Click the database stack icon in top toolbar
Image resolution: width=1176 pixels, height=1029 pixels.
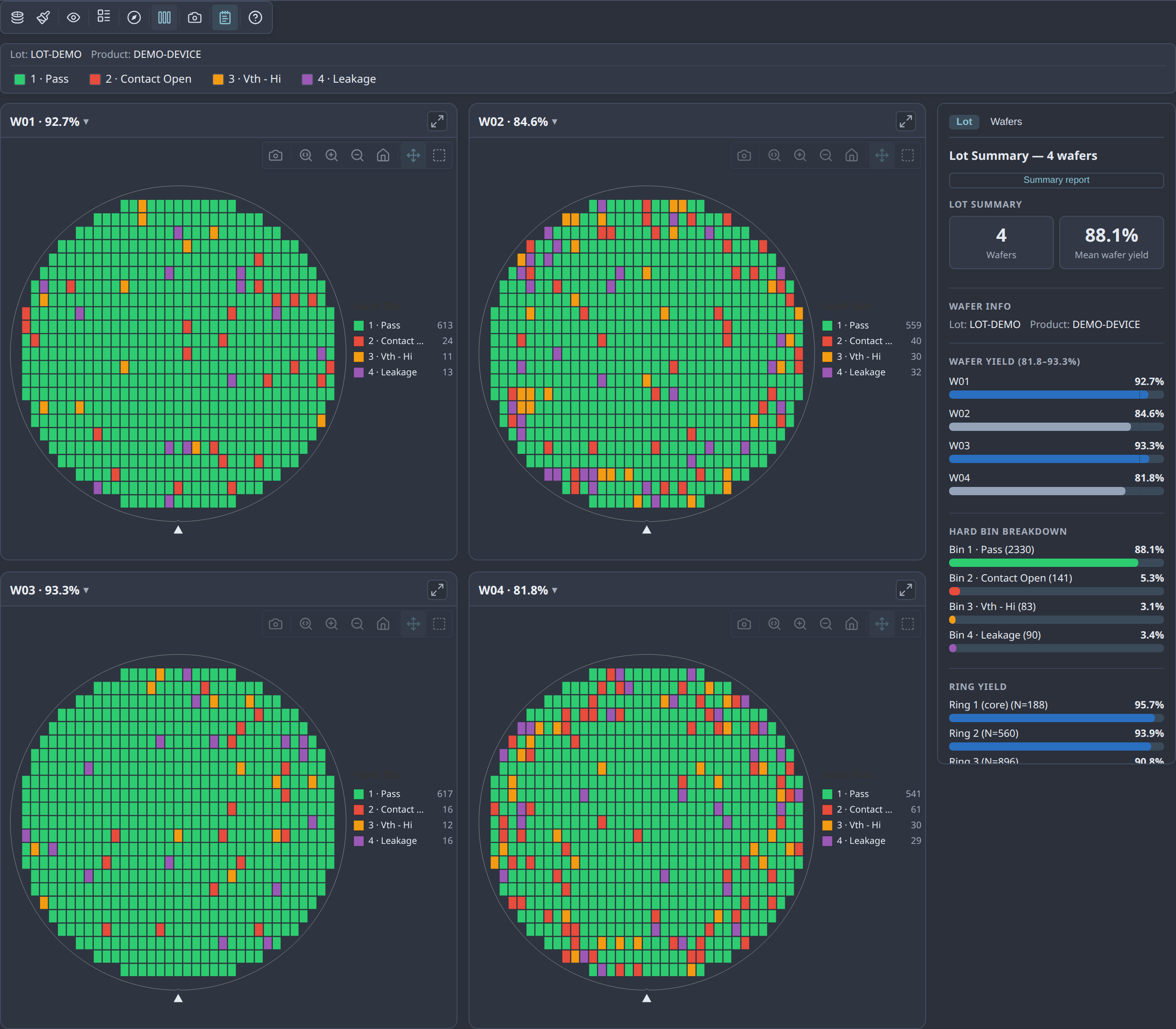click(18, 17)
